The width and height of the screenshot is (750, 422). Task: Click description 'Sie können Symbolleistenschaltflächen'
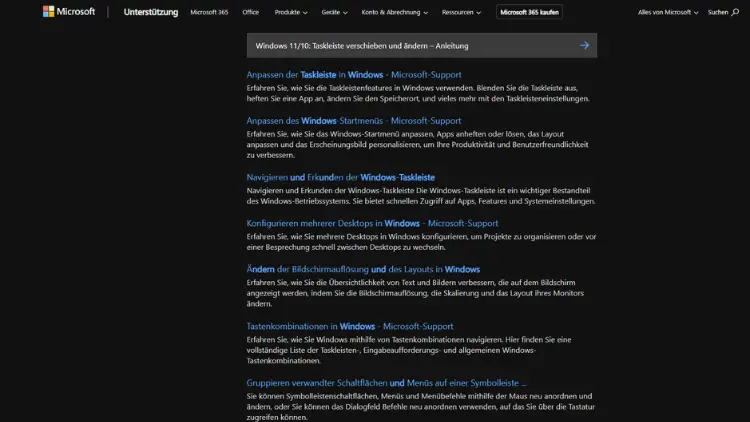coord(421,407)
